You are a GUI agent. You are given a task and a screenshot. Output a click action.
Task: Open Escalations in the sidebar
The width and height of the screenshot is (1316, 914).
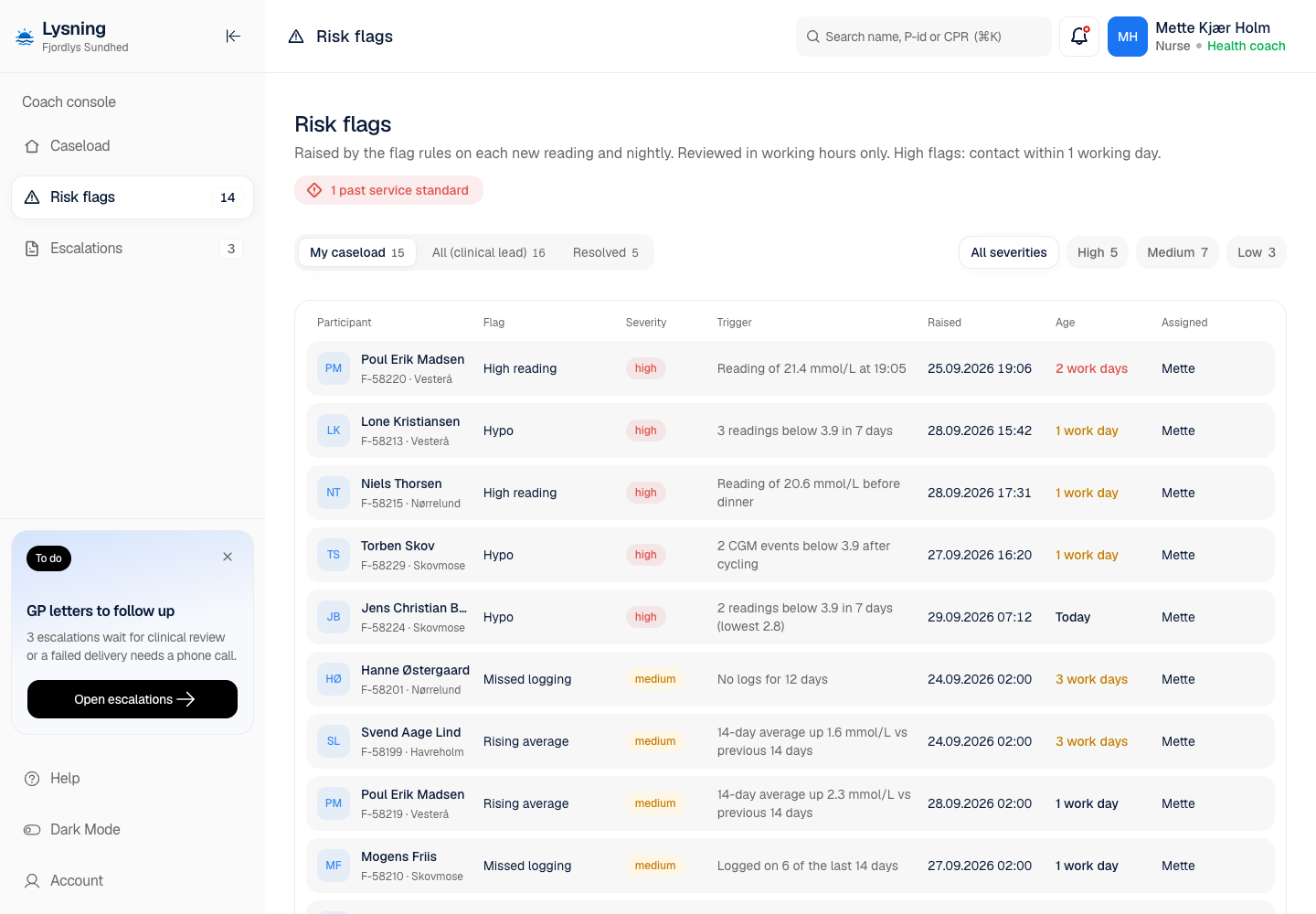(133, 249)
